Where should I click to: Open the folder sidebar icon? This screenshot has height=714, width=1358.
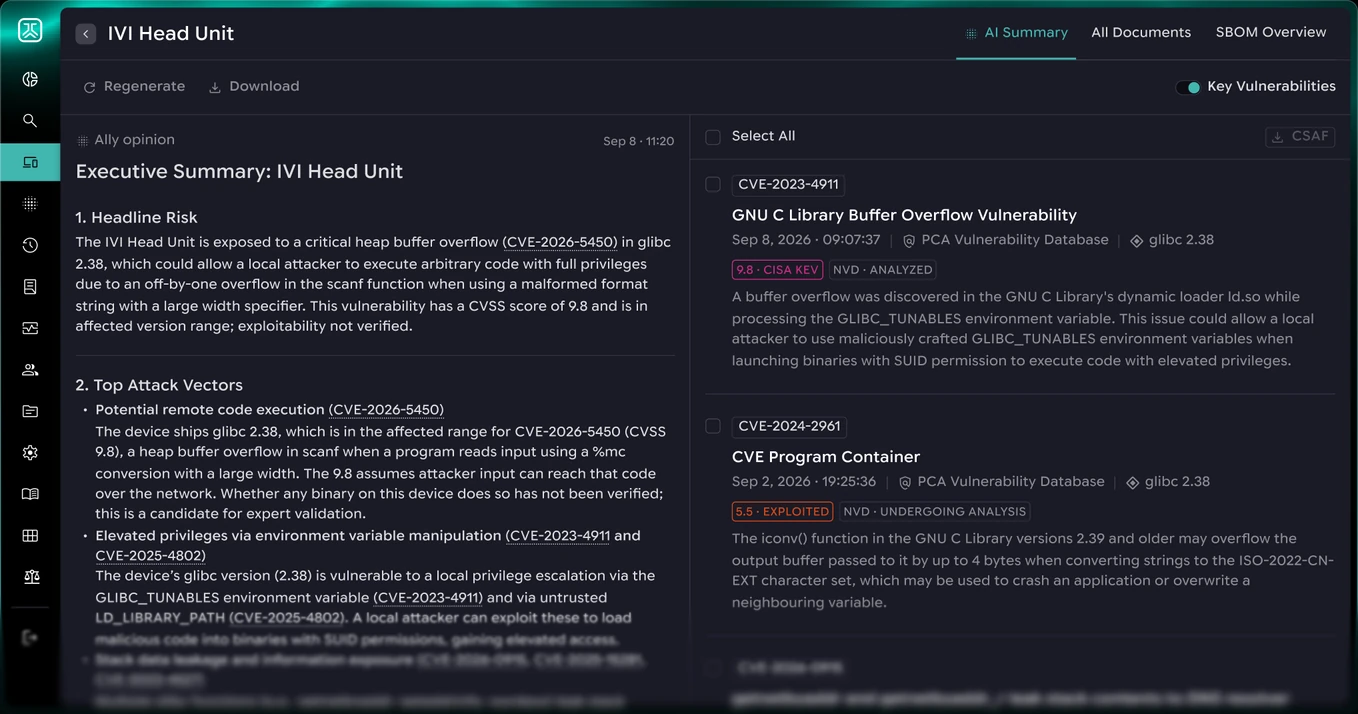pos(30,411)
